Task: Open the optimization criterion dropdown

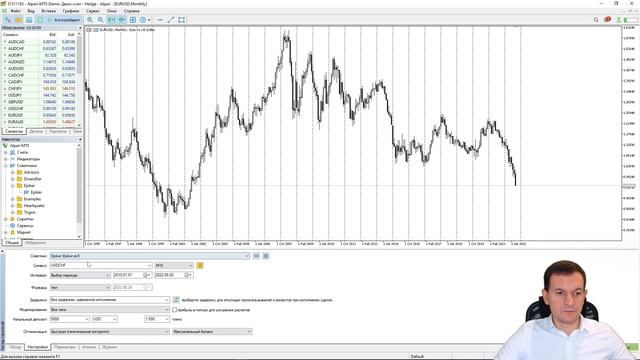Action: [249, 332]
